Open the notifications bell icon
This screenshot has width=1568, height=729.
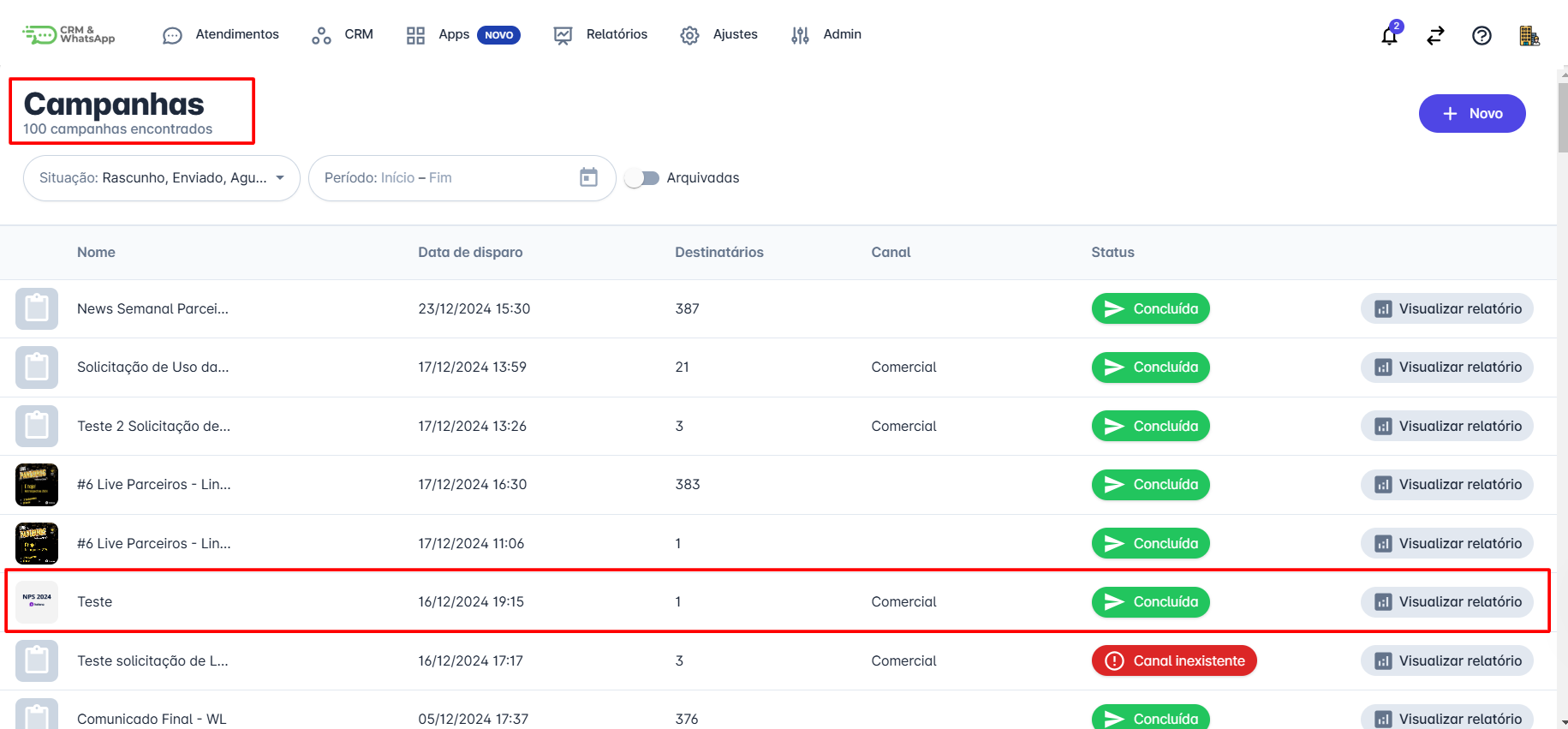[x=1389, y=35]
